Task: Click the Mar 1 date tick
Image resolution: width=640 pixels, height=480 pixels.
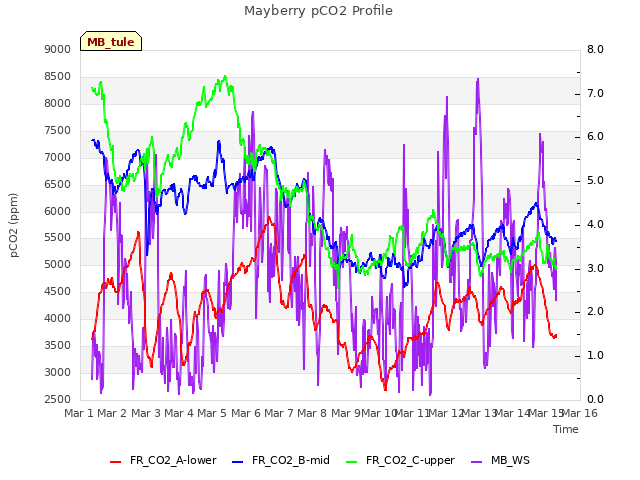Action: click(79, 413)
